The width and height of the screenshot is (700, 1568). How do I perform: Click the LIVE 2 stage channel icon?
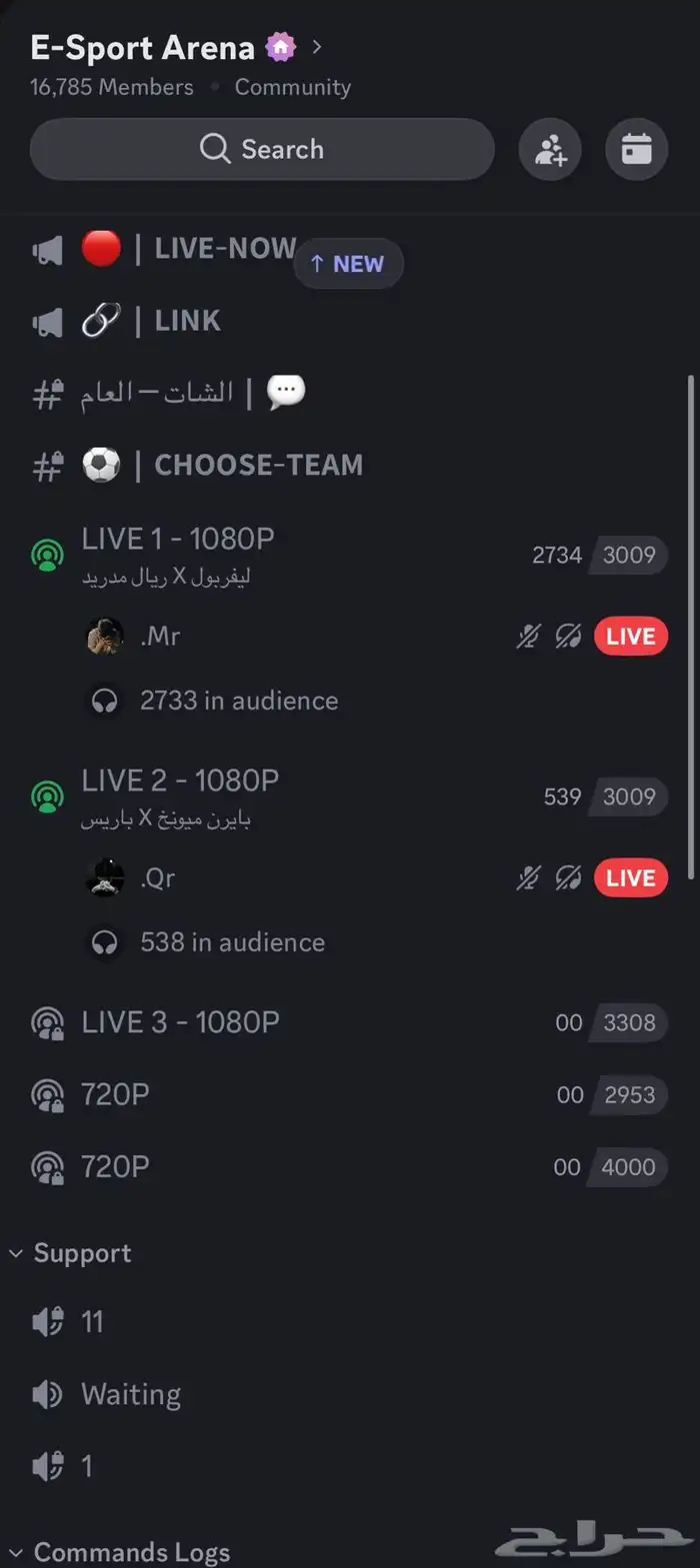(x=47, y=796)
